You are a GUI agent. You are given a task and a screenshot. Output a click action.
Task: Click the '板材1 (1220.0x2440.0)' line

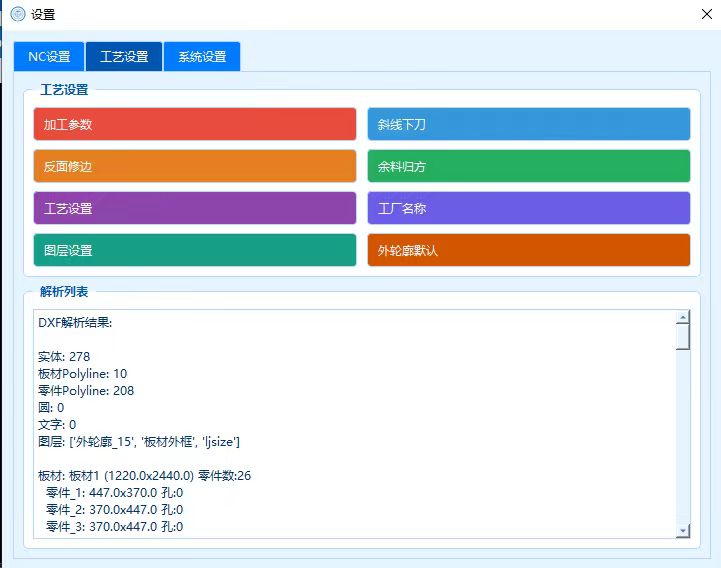[x=144, y=476]
